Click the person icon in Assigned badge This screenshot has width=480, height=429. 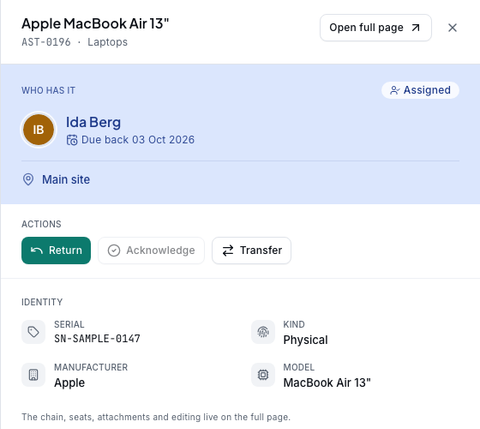click(x=395, y=90)
